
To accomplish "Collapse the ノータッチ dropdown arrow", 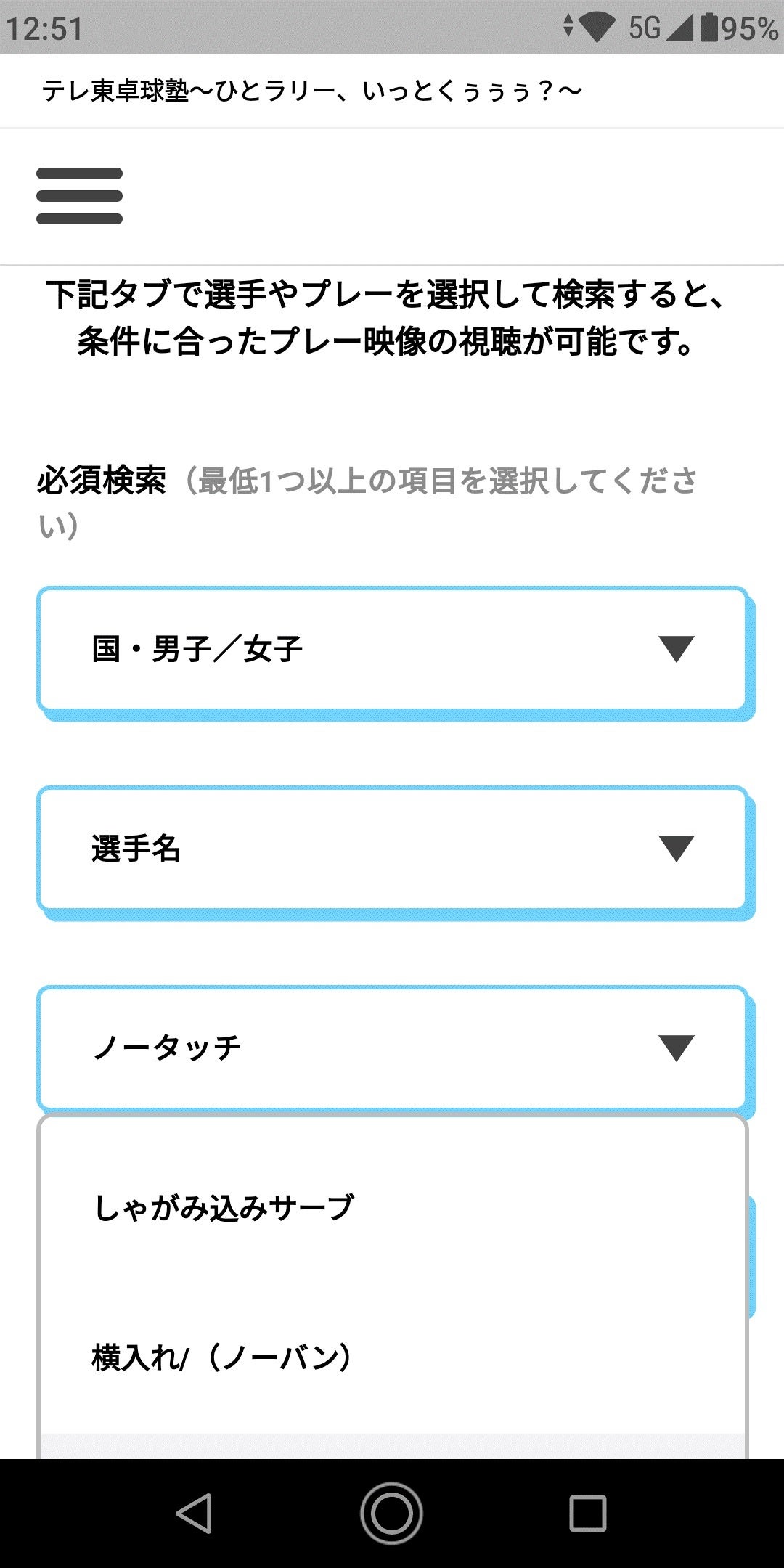I will click(x=676, y=1048).
